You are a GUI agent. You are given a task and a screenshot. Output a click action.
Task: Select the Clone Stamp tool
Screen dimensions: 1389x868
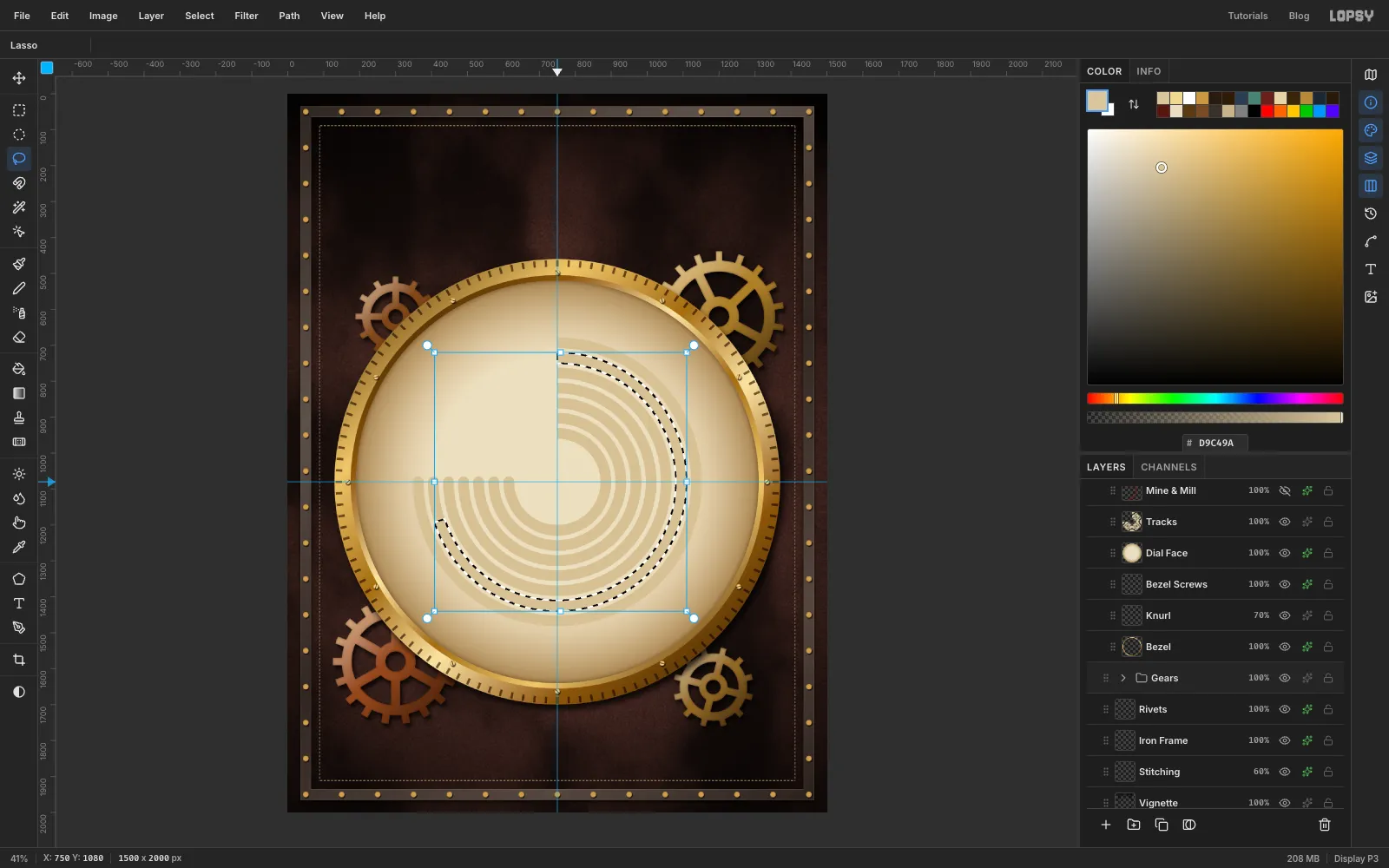click(x=19, y=418)
